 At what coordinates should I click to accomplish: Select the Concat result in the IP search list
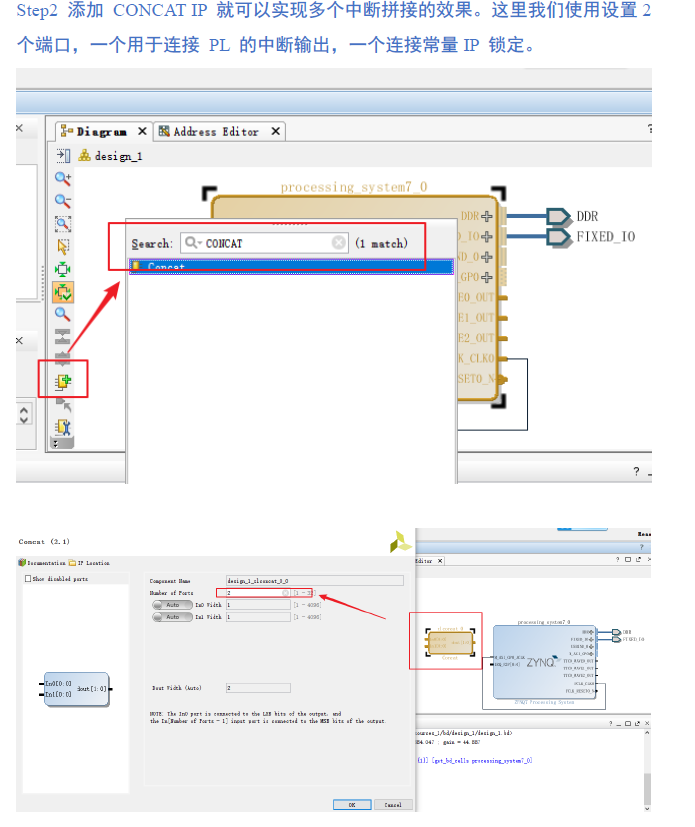291,267
